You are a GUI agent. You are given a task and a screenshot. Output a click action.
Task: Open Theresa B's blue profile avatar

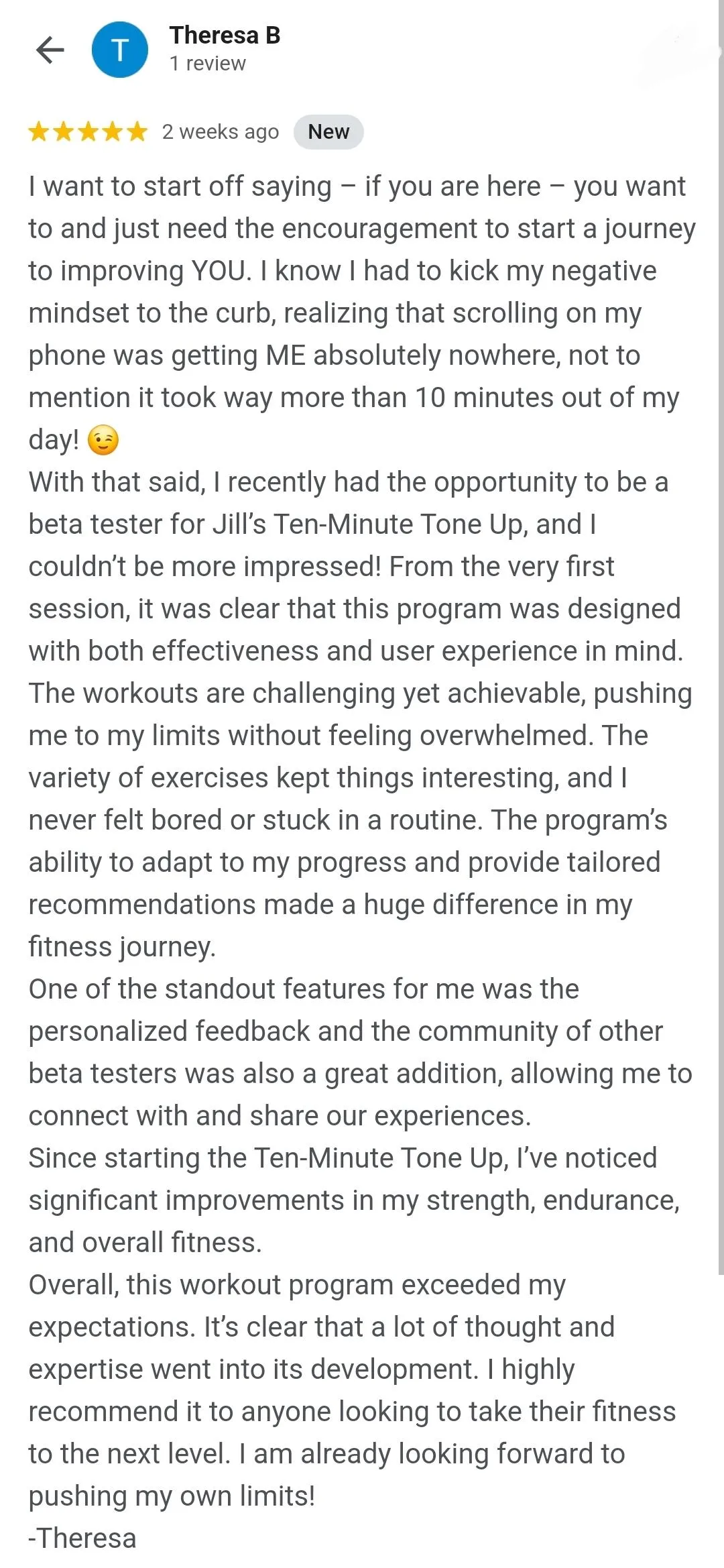[x=120, y=50]
